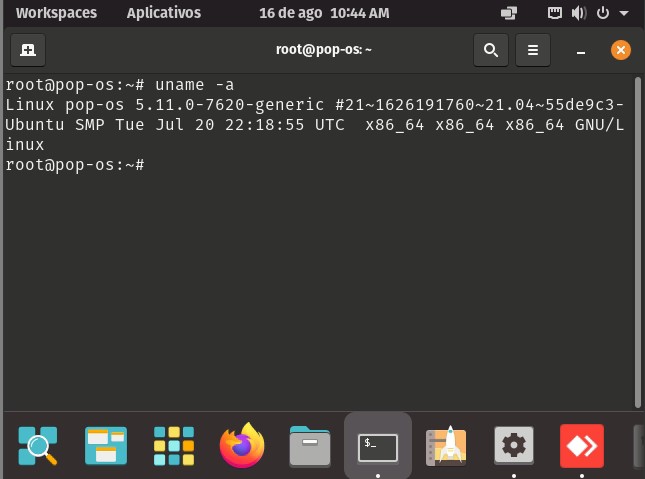This screenshot has height=479, width=645.
Task: Open Pop!_Shop rocket icon in dock
Action: click(x=446, y=446)
